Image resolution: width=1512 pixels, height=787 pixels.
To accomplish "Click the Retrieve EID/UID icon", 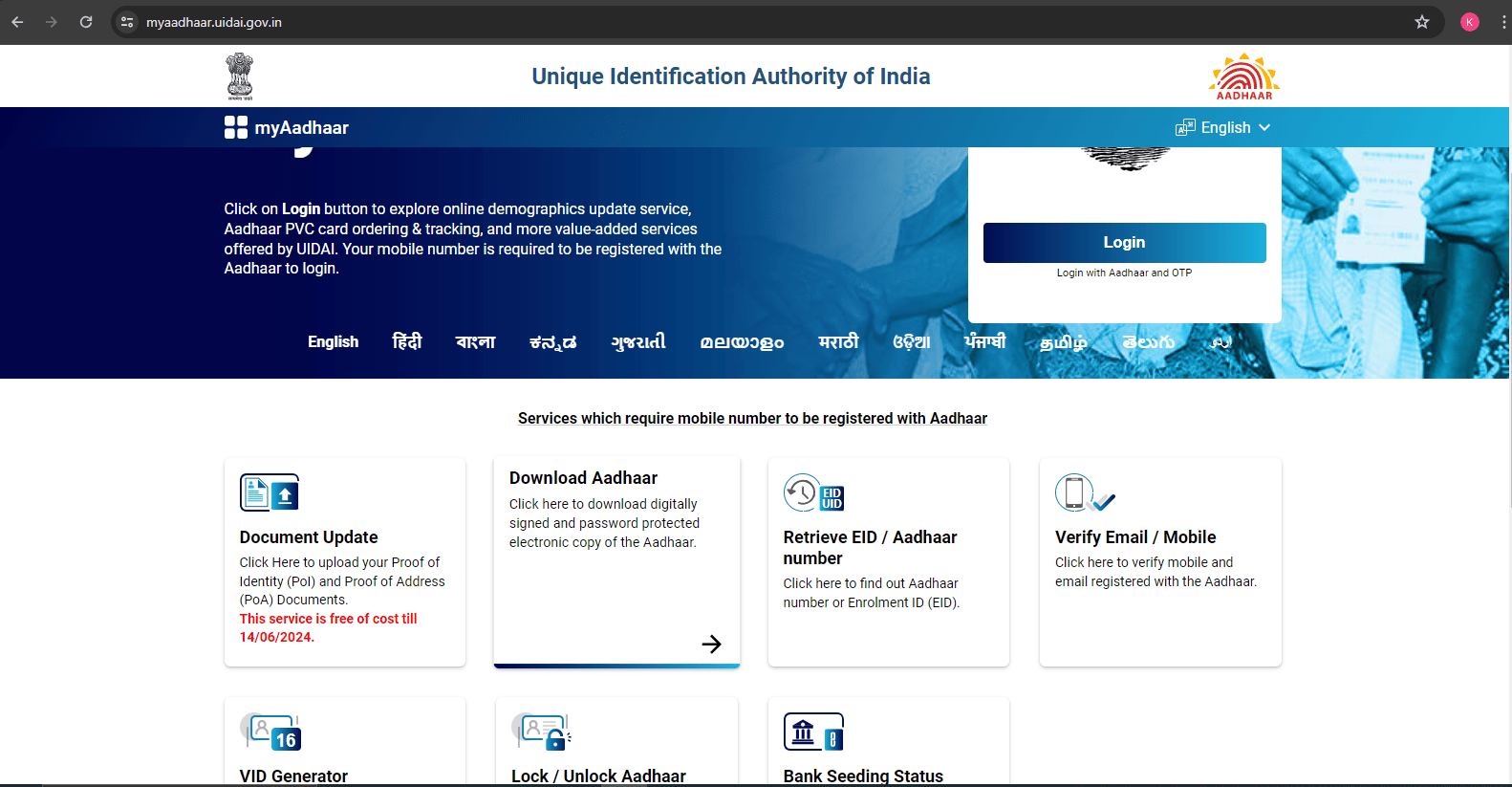I will 813,493.
